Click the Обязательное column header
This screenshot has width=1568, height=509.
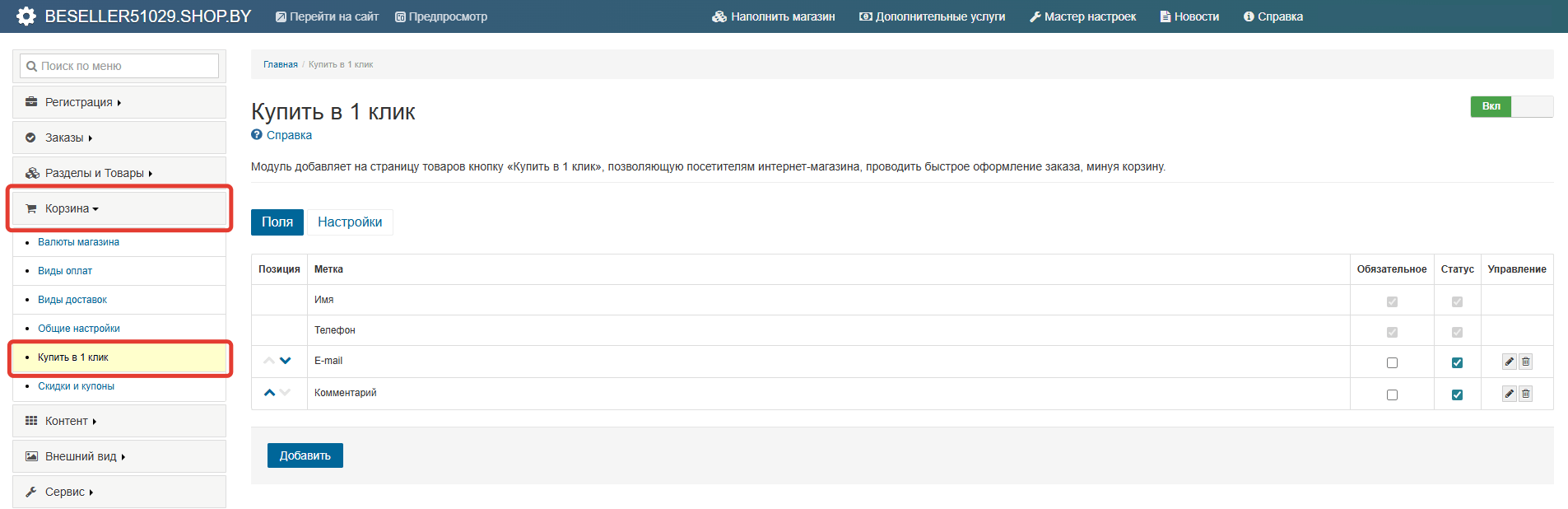[x=1392, y=269]
